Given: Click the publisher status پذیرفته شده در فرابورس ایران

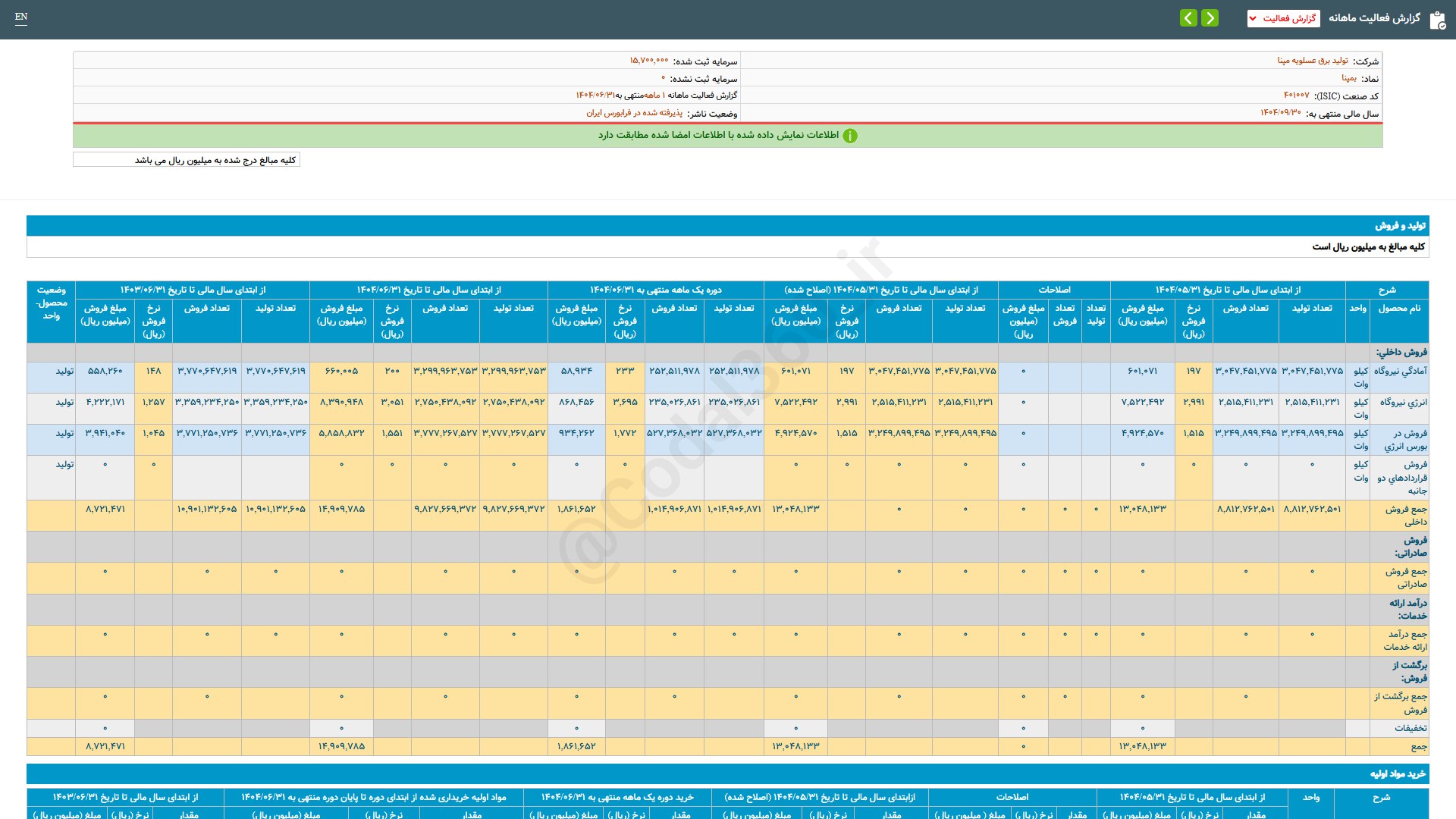Looking at the screenshot, I should [x=634, y=113].
